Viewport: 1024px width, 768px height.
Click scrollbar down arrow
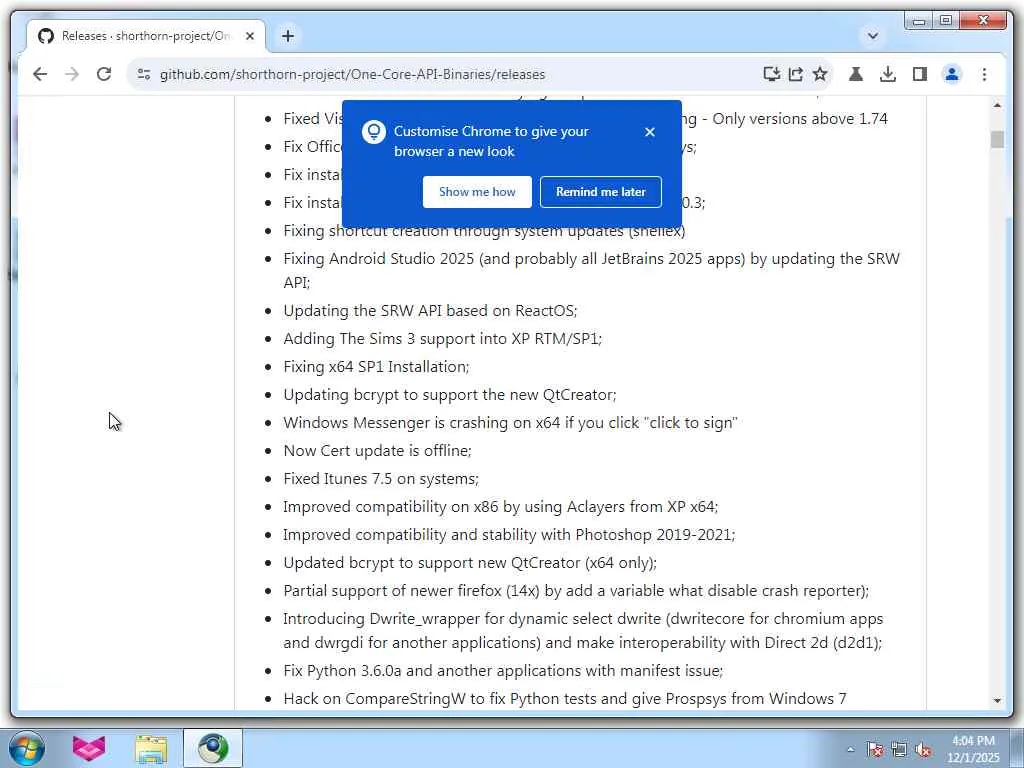(997, 701)
